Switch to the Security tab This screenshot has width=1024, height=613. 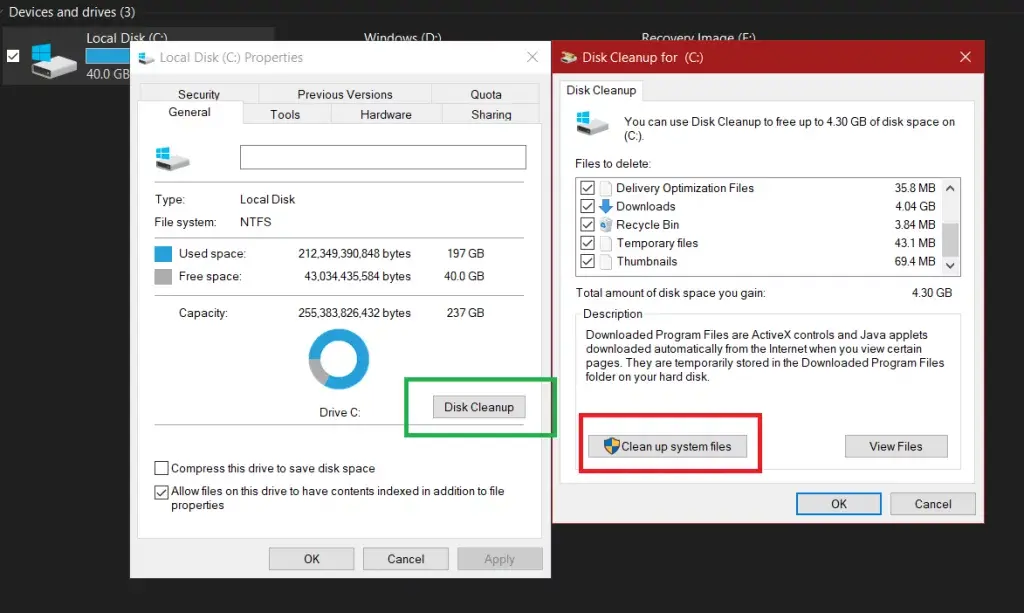[x=199, y=94]
